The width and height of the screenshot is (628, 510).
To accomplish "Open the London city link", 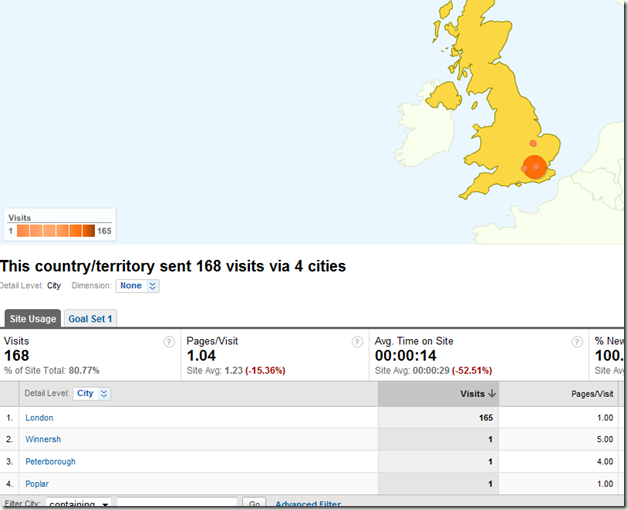I will point(39,418).
